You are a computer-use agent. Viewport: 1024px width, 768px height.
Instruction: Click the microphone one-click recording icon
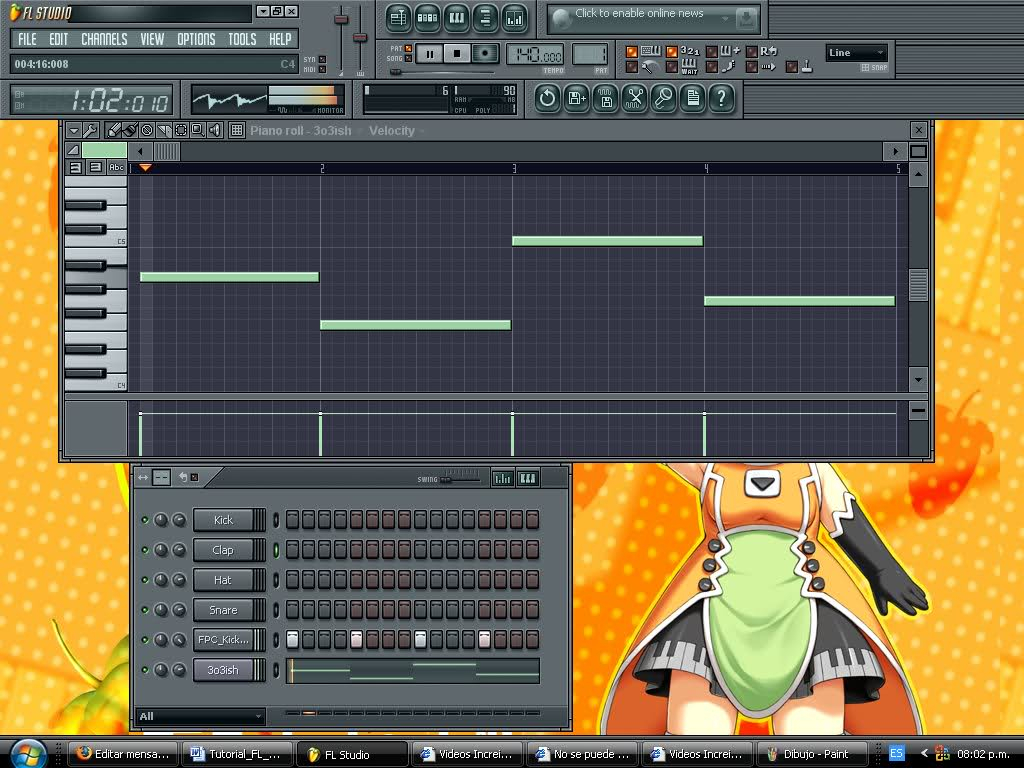[x=663, y=97]
